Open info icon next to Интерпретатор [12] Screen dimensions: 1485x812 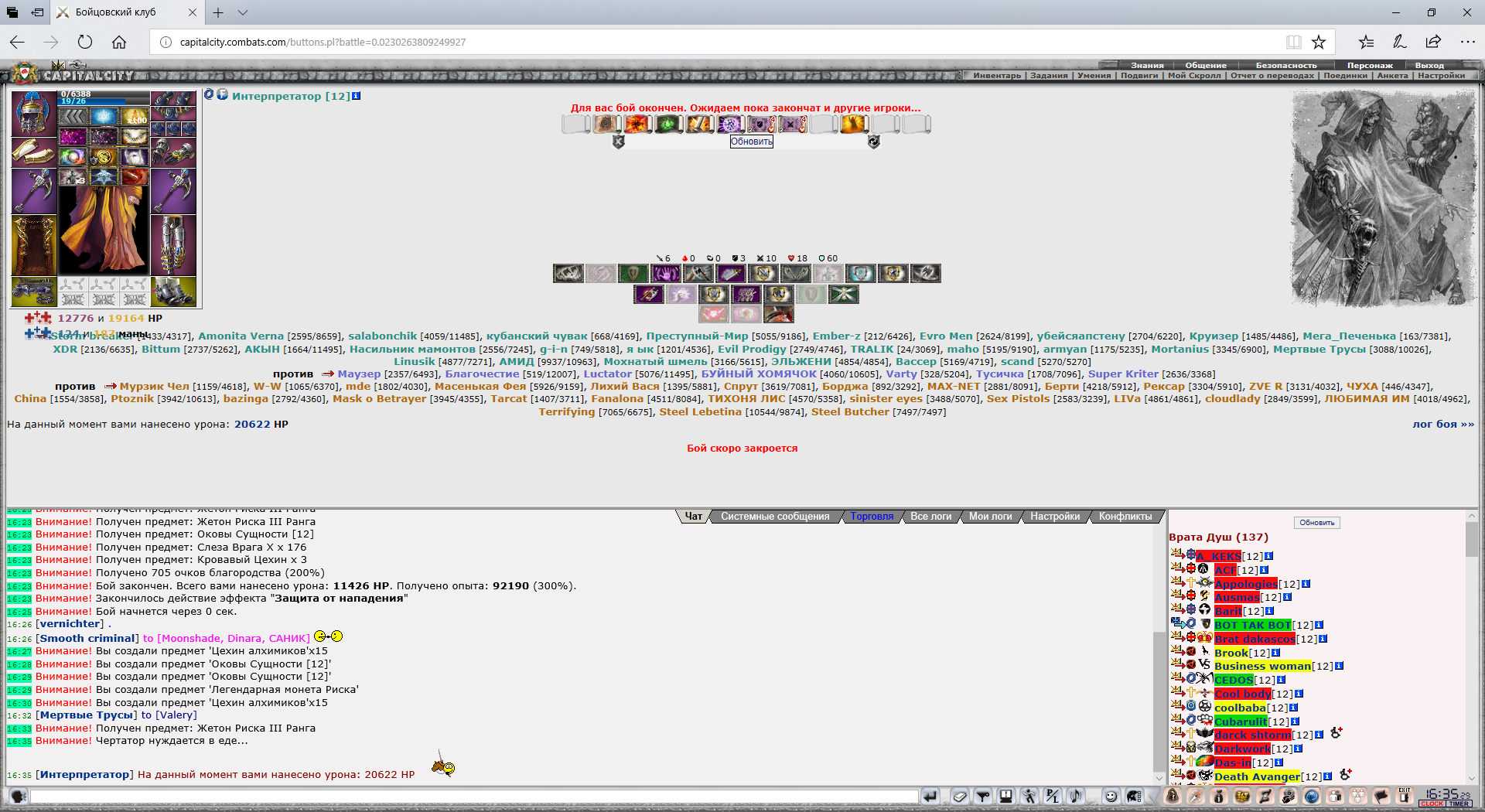point(357,96)
